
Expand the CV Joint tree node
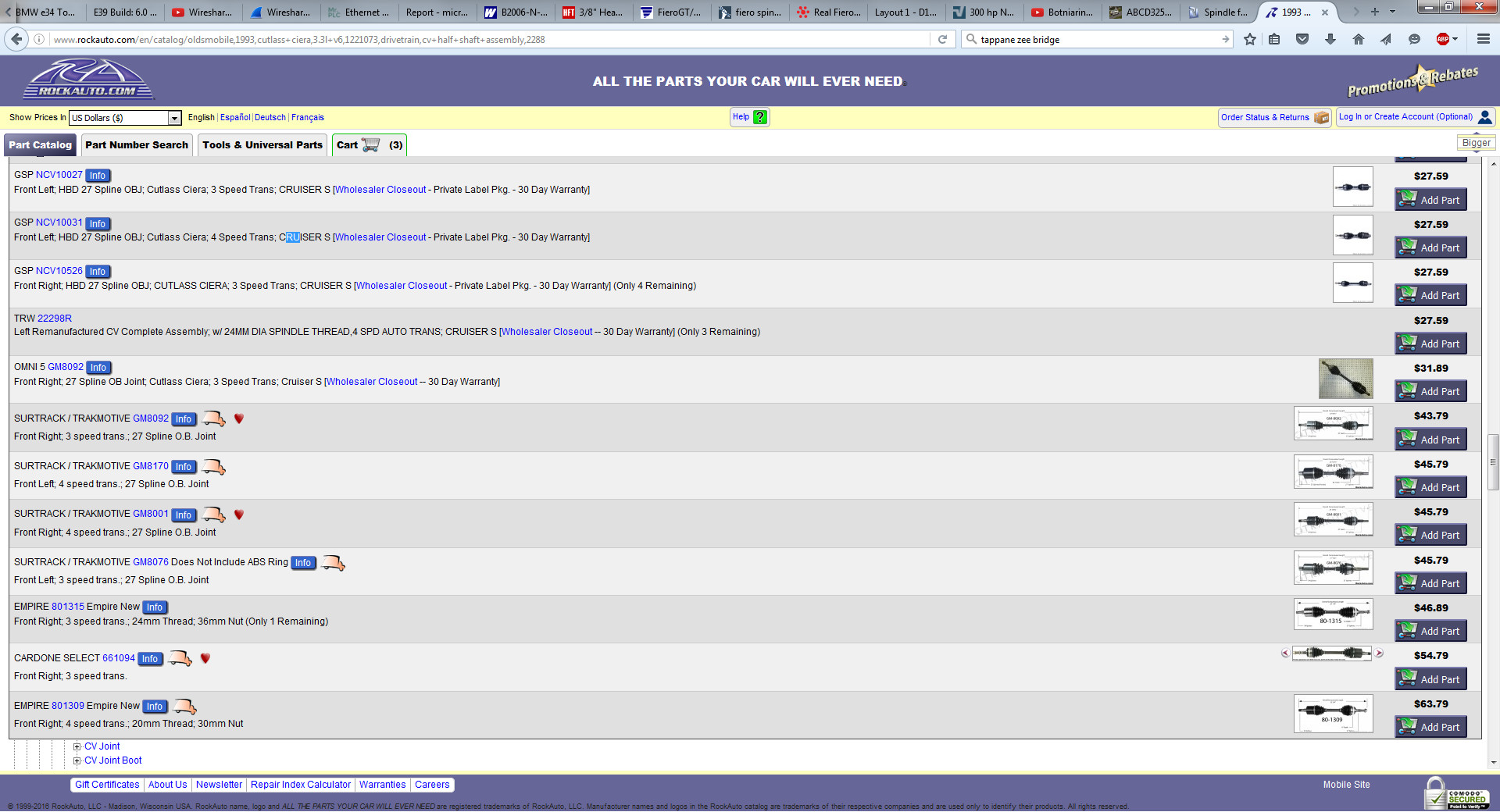click(77, 746)
